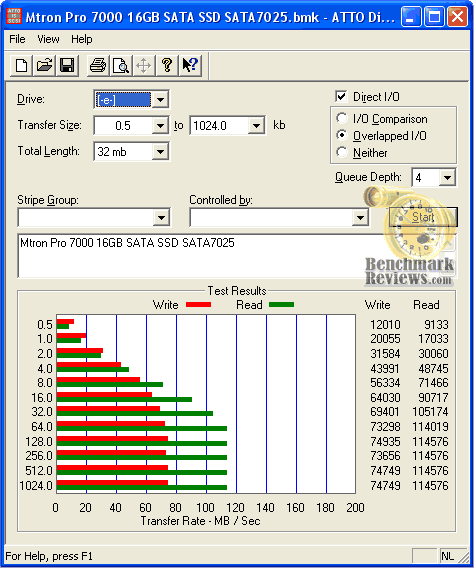Click read value 48745
Viewport: 474px width, 568px height.
(433, 369)
